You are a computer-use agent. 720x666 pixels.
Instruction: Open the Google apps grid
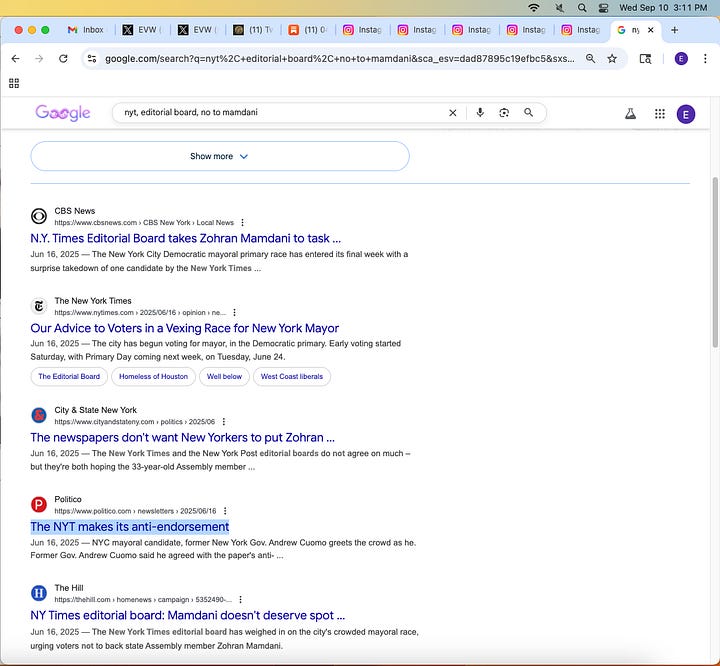[x=660, y=113]
